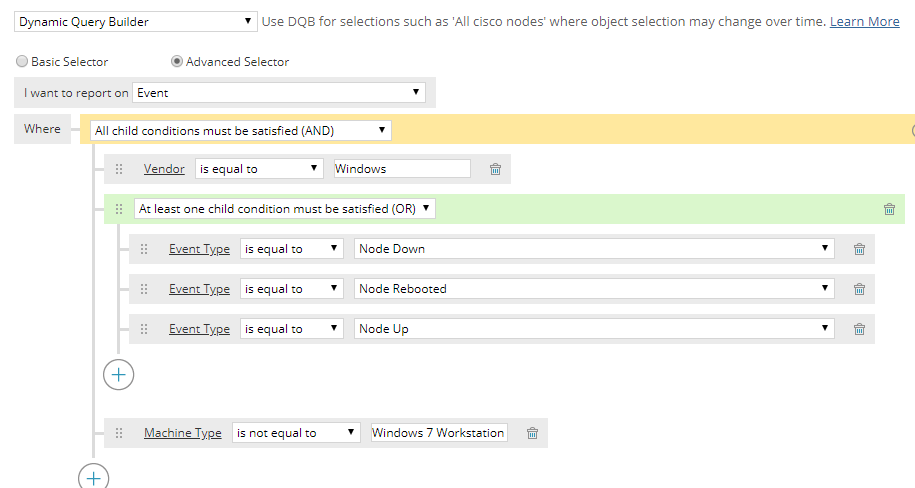The height and width of the screenshot is (488, 915).
Task: Click the Machine Type field link
Action: coord(182,433)
